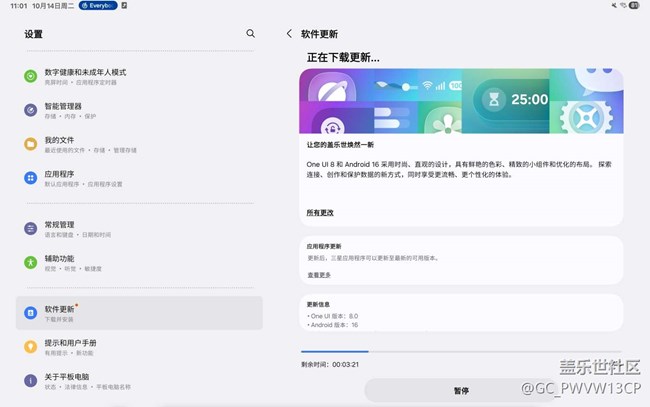650x407 pixels.
Task: Tap the green Digital Wellbeing icon (数字健康和未成年人模式)
Action: [x=31, y=76]
